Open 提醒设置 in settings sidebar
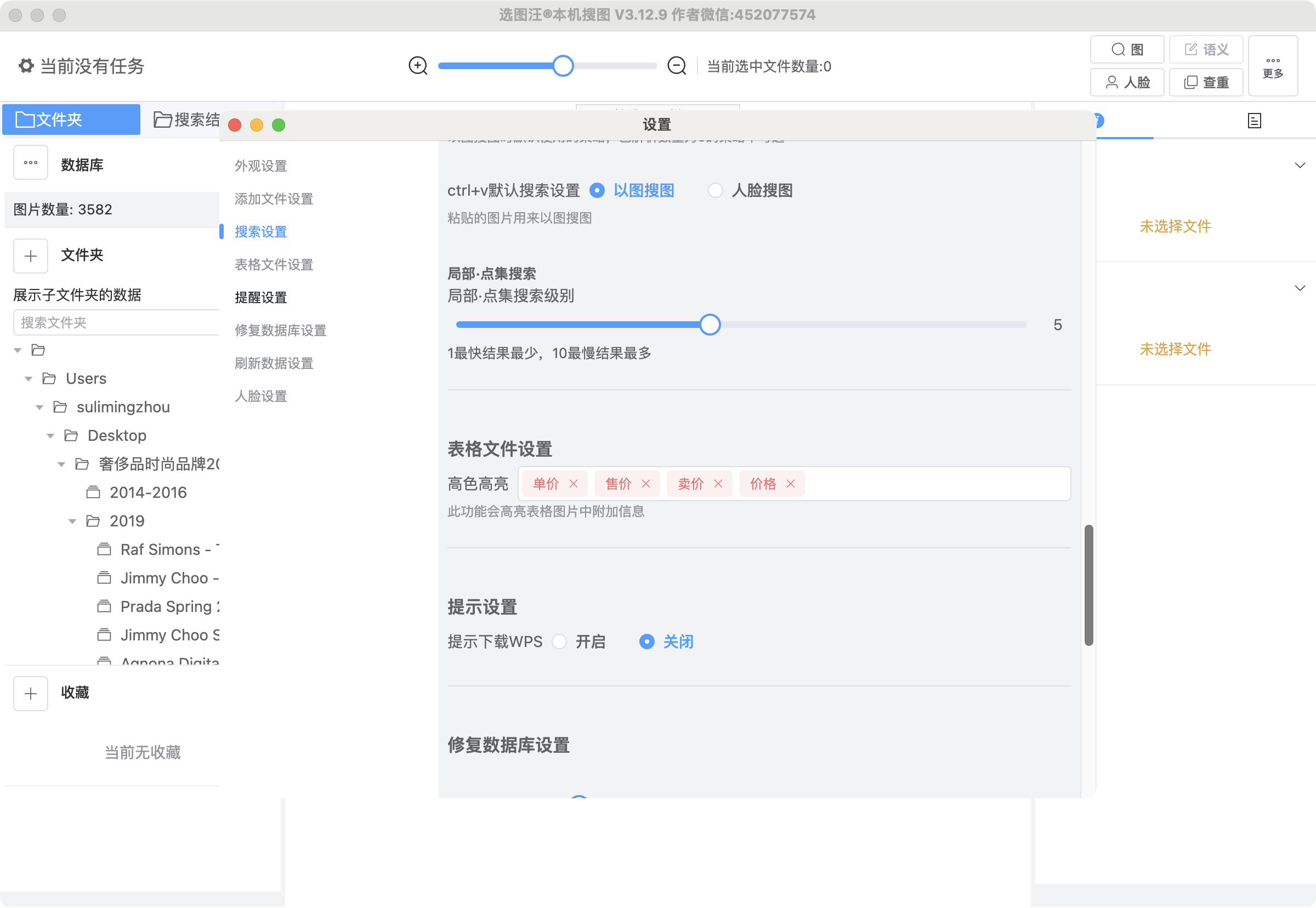Viewport: 1316px width, 908px height. [261, 298]
